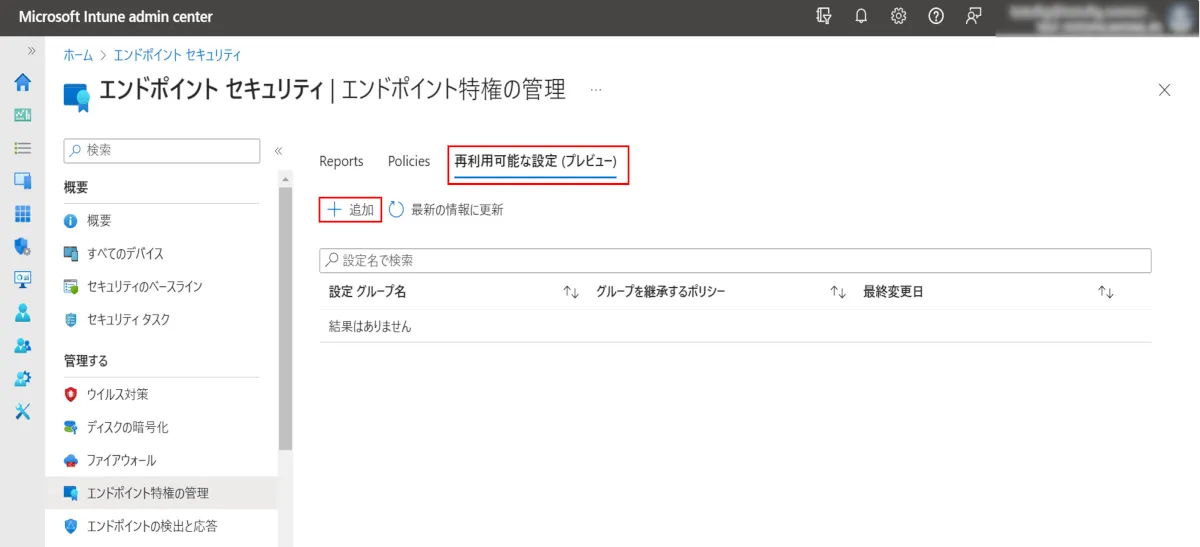Click the ウイルス対策 red shield icon
The width and height of the screenshot is (1200, 547).
(71, 395)
